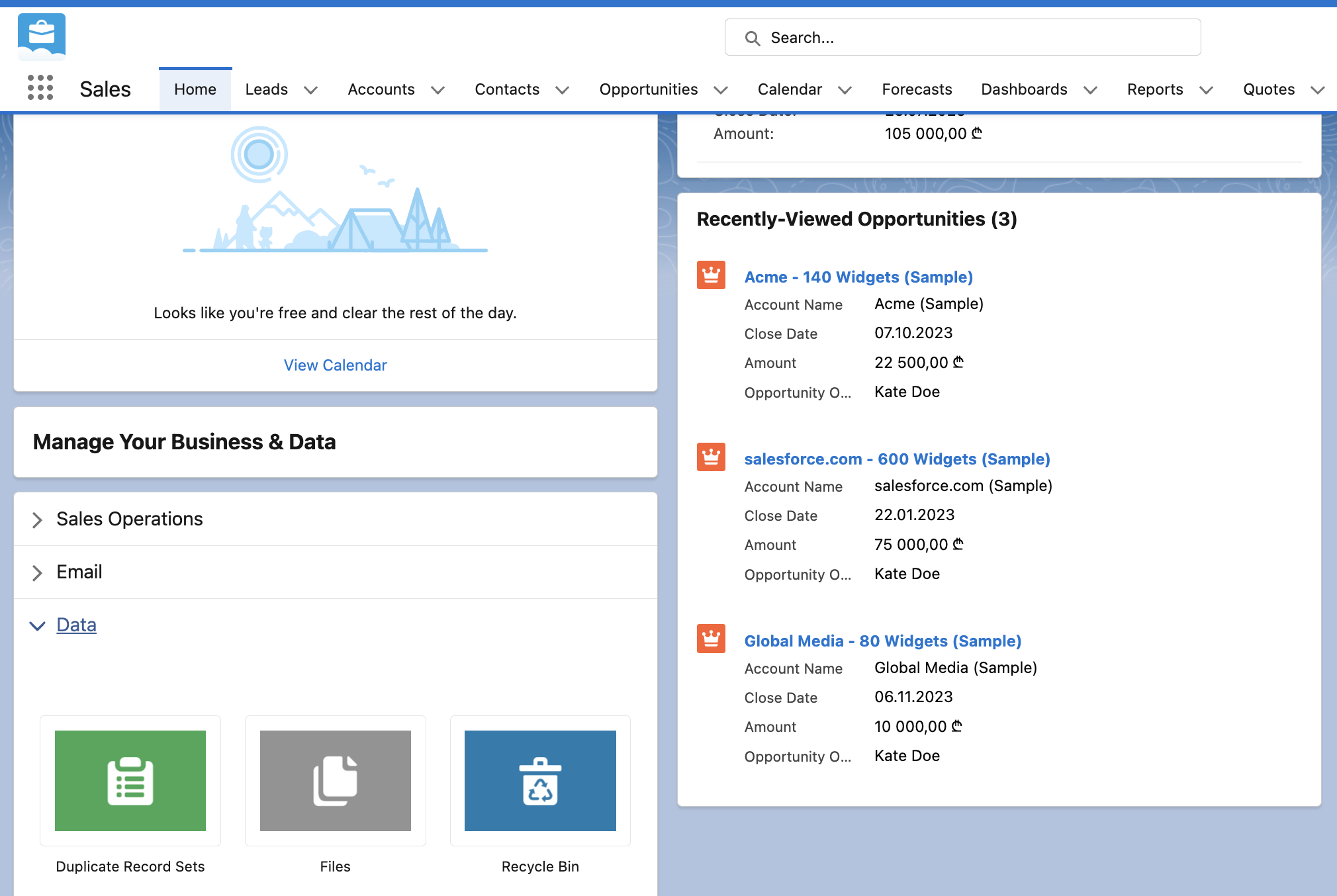Expand Dashboards tab dropdown arrow
Viewport: 1337px width, 896px height.
click(1090, 90)
